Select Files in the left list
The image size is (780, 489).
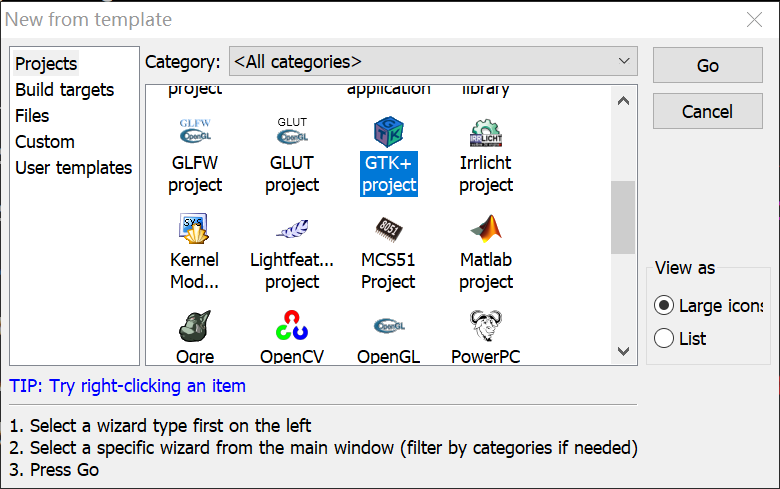pyautogui.click(x=32, y=116)
